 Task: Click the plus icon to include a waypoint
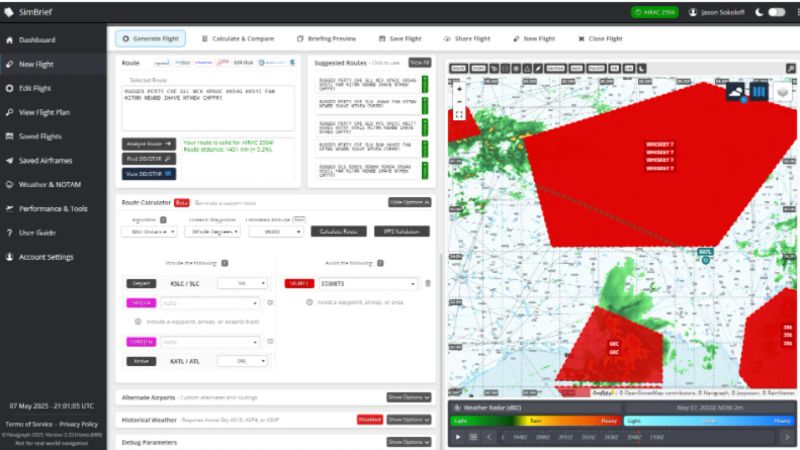[x=138, y=322]
